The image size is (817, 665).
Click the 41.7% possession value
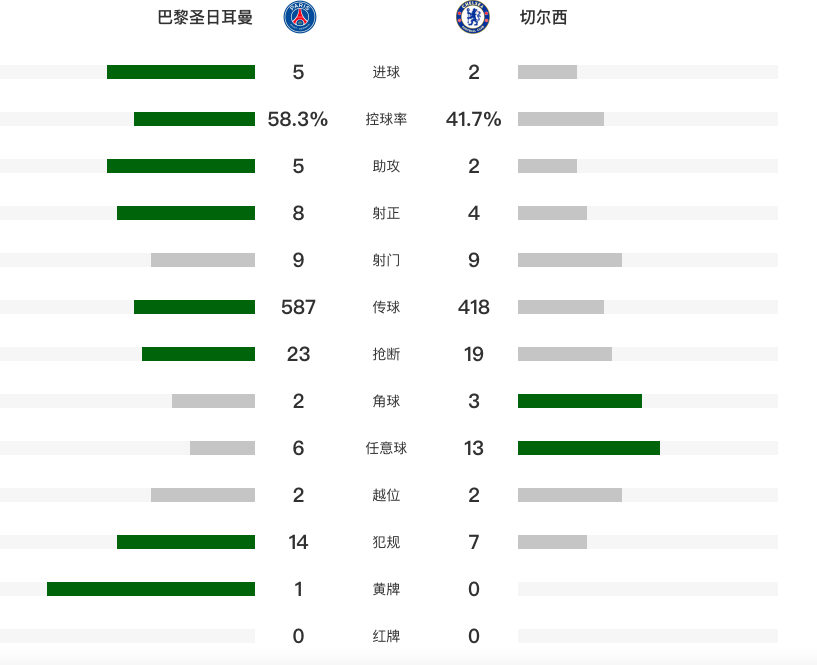(x=473, y=119)
